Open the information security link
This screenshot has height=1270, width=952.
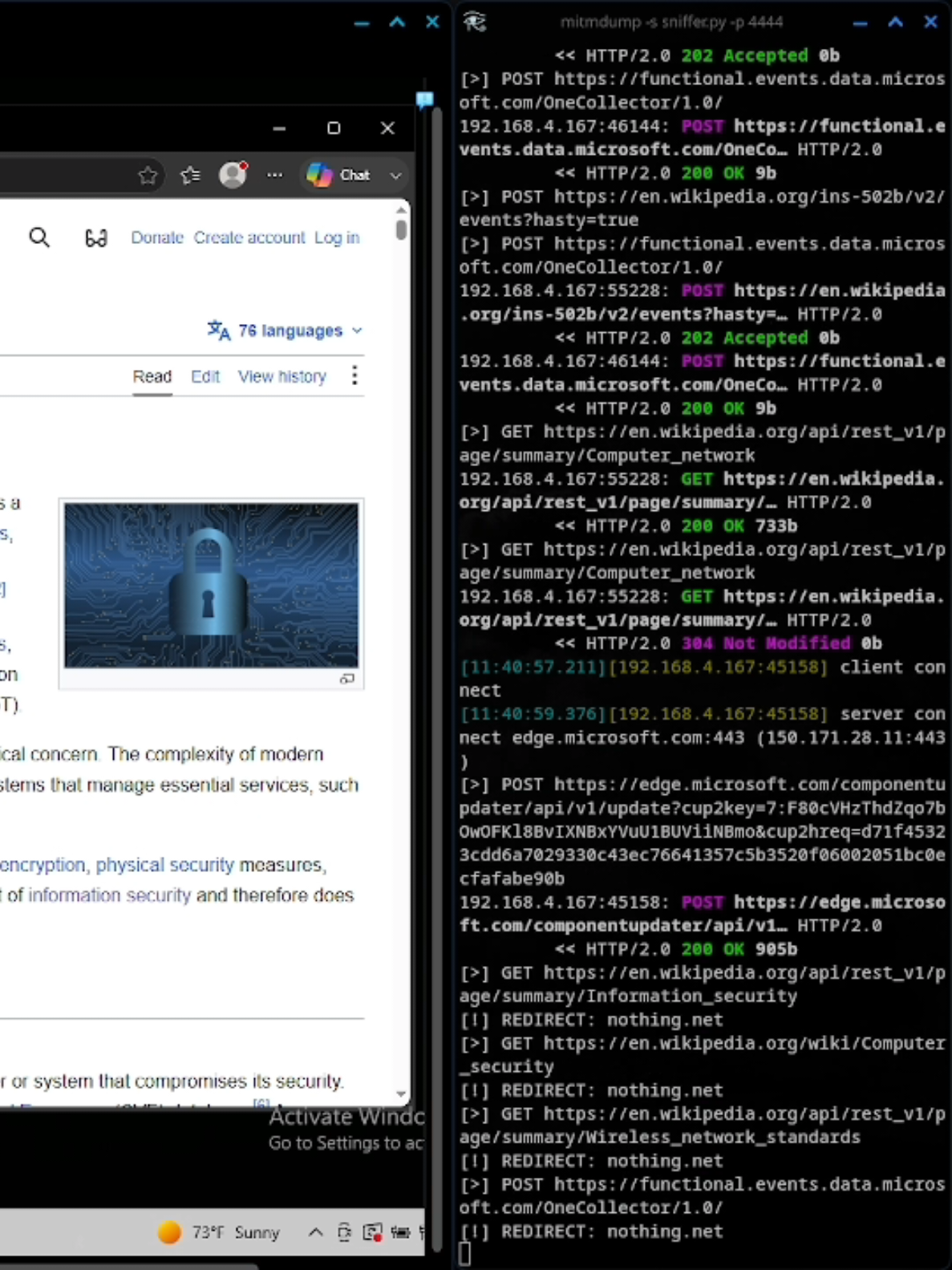[x=110, y=895]
